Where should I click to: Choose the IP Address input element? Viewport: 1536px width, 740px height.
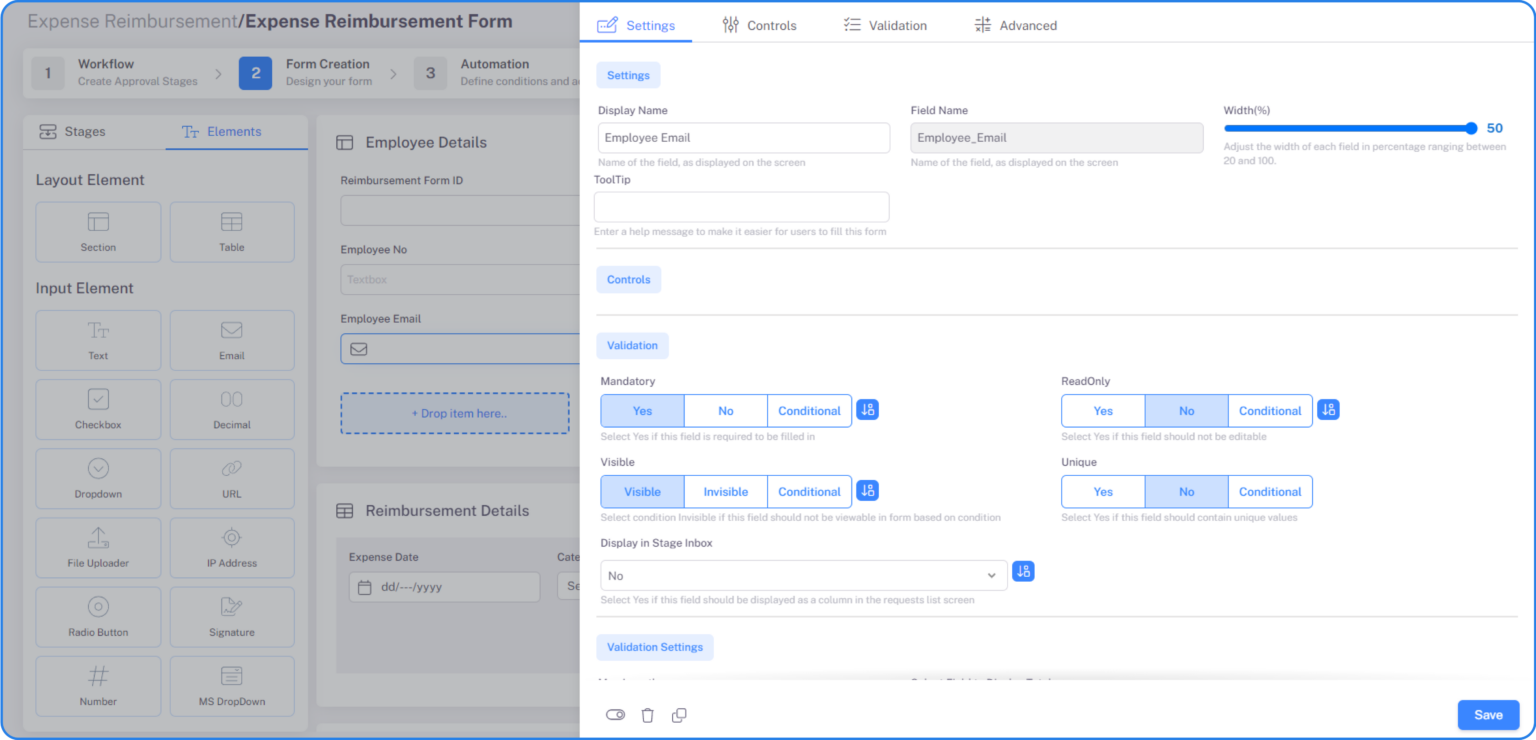pos(231,548)
